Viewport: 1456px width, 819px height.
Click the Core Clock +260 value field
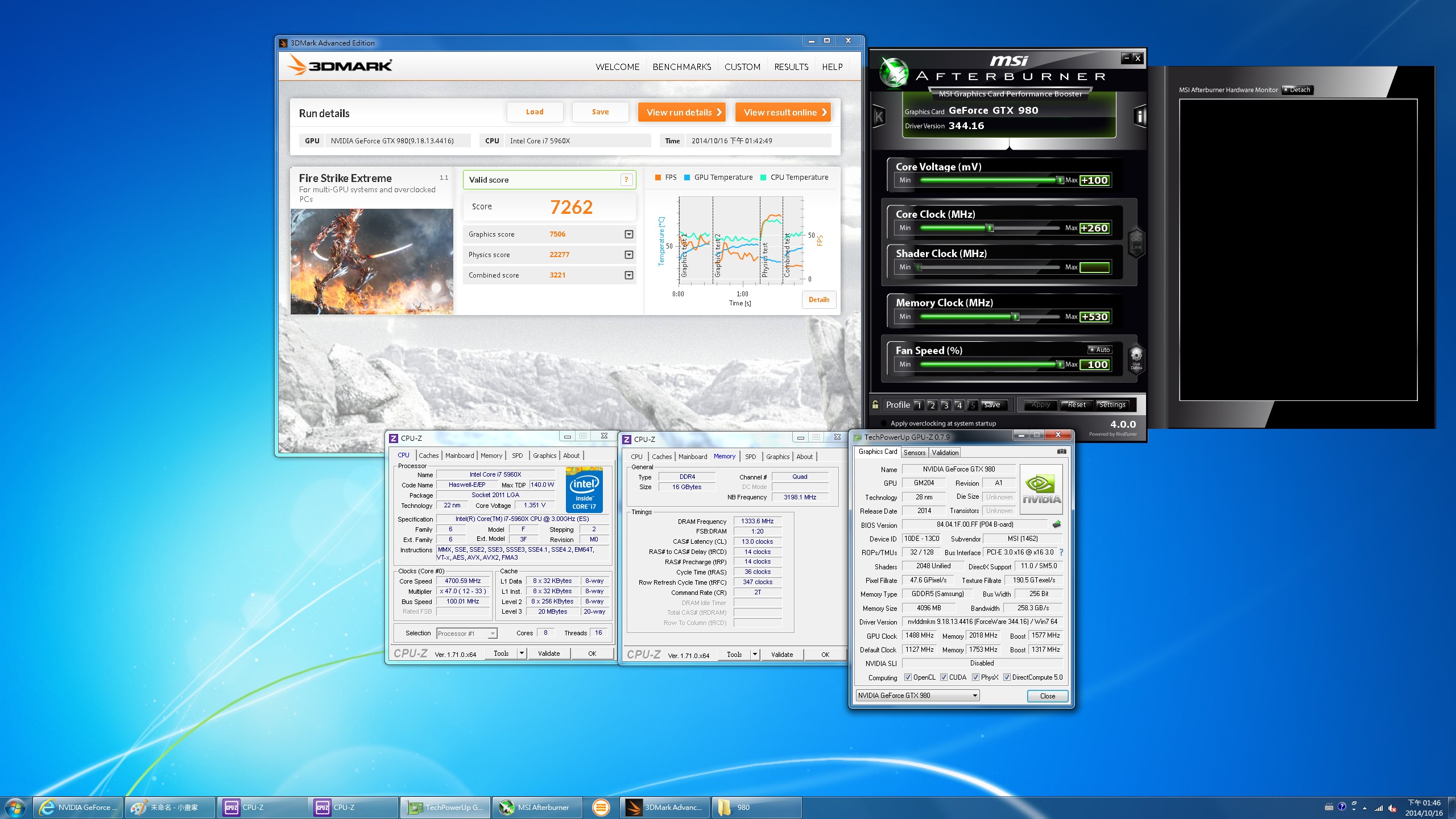click(x=1095, y=228)
